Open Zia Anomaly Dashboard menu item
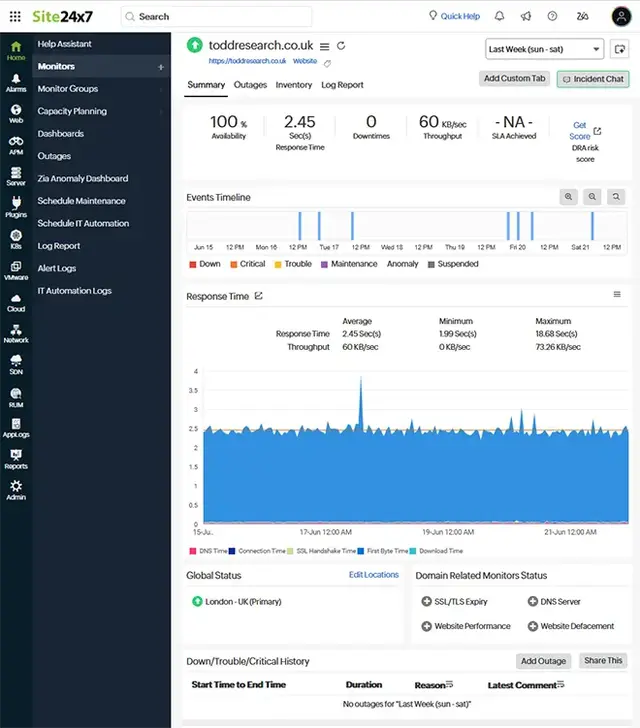This screenshot has width=640, height=728. pos(83,179)
